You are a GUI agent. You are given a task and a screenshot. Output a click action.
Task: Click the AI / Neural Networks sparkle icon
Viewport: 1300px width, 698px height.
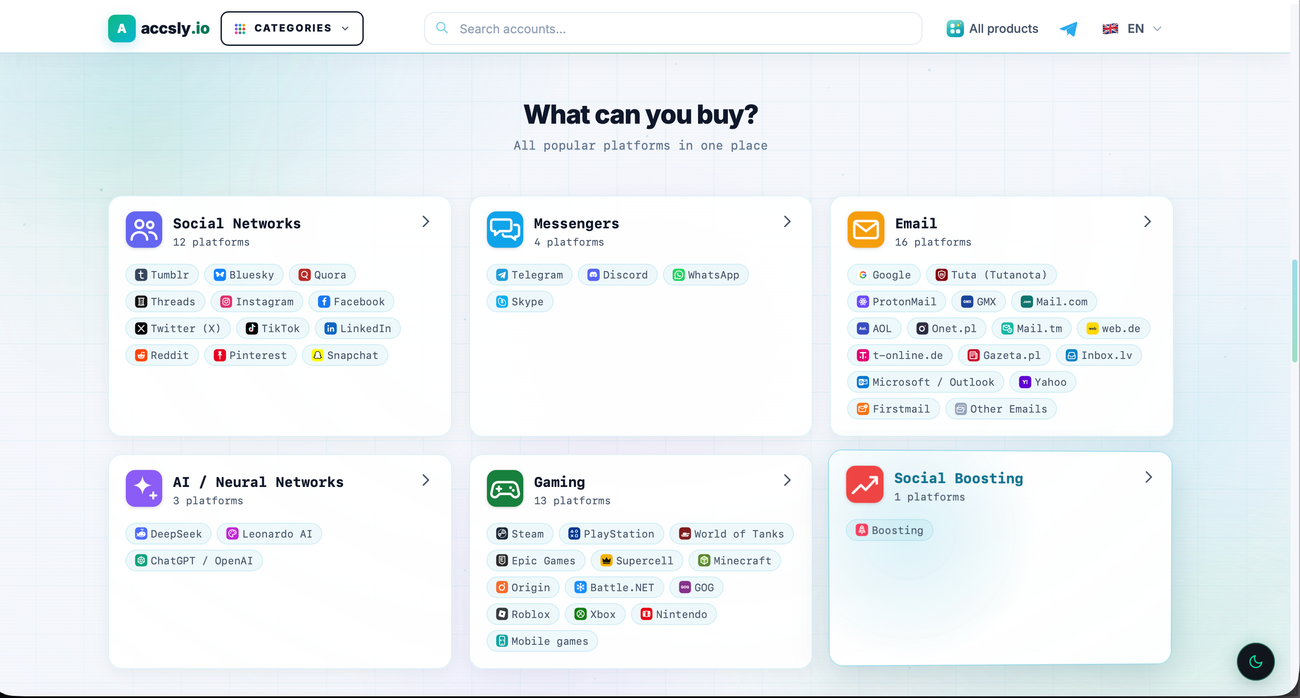click(144, 489)
